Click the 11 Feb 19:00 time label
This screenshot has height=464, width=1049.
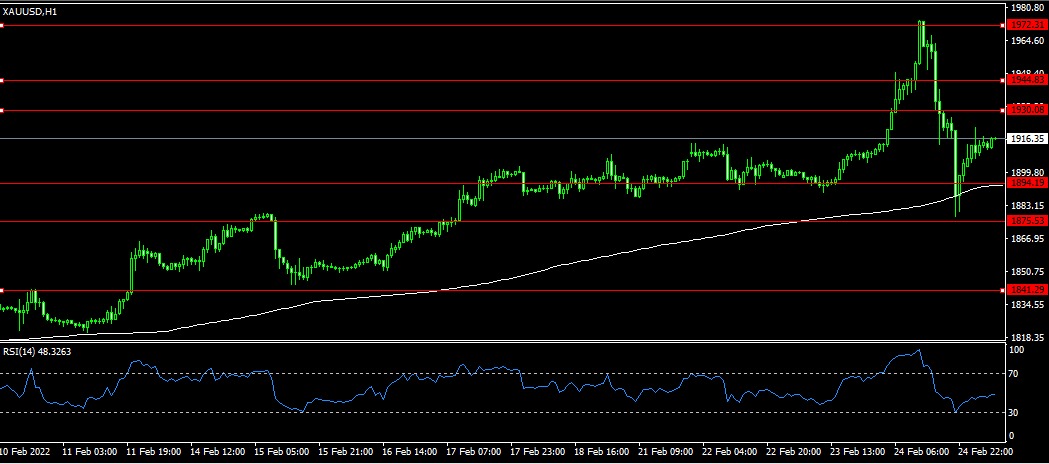154,451
